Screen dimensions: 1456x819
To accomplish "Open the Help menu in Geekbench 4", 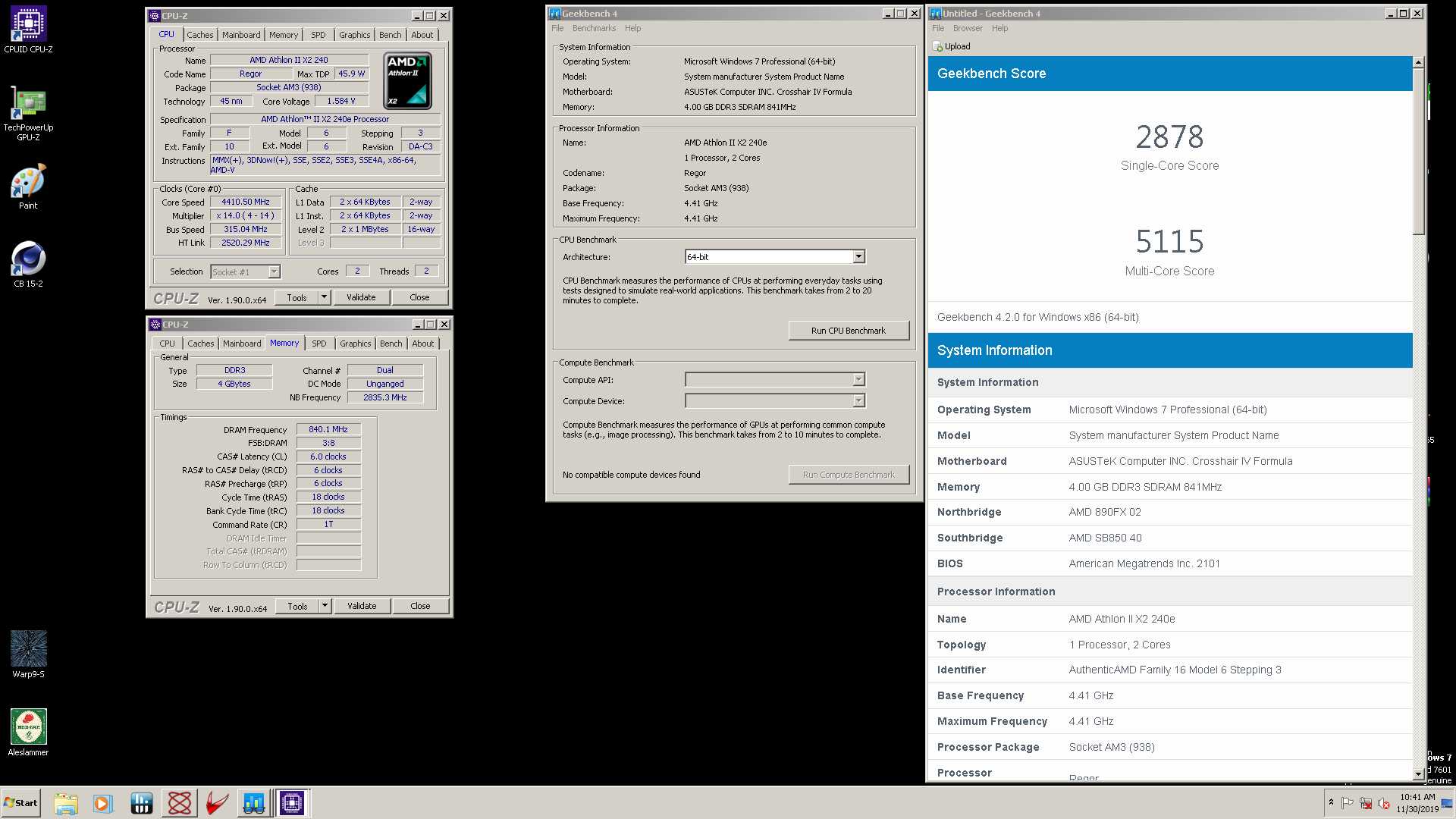I will click(x=632, y=28).
